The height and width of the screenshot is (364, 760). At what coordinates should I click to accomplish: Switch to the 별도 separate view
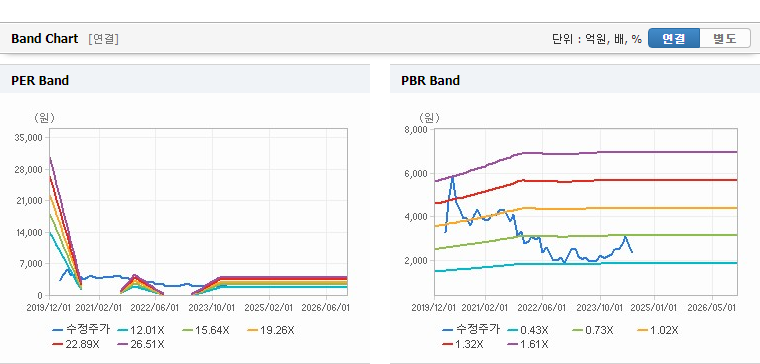[725, 38]
